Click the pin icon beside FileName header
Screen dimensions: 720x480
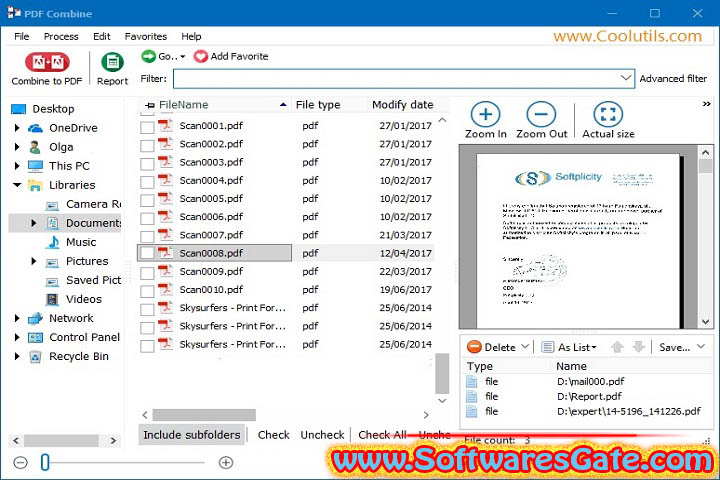[150, 105]
